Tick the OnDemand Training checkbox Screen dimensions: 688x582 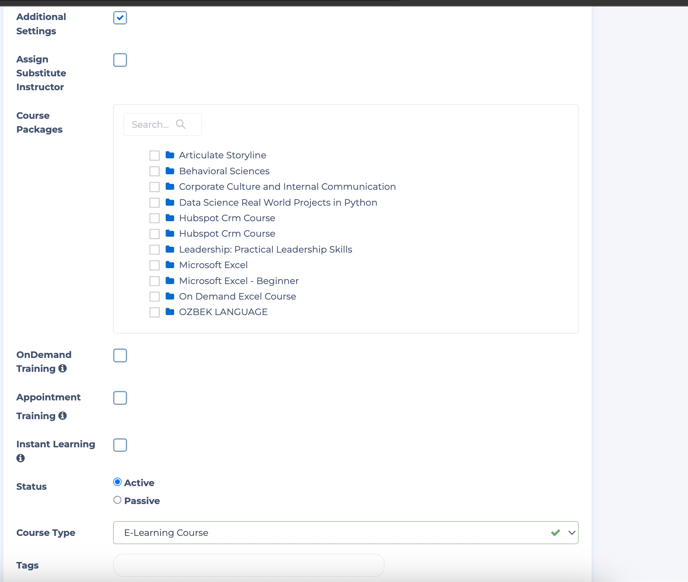(x=120, y=355)
